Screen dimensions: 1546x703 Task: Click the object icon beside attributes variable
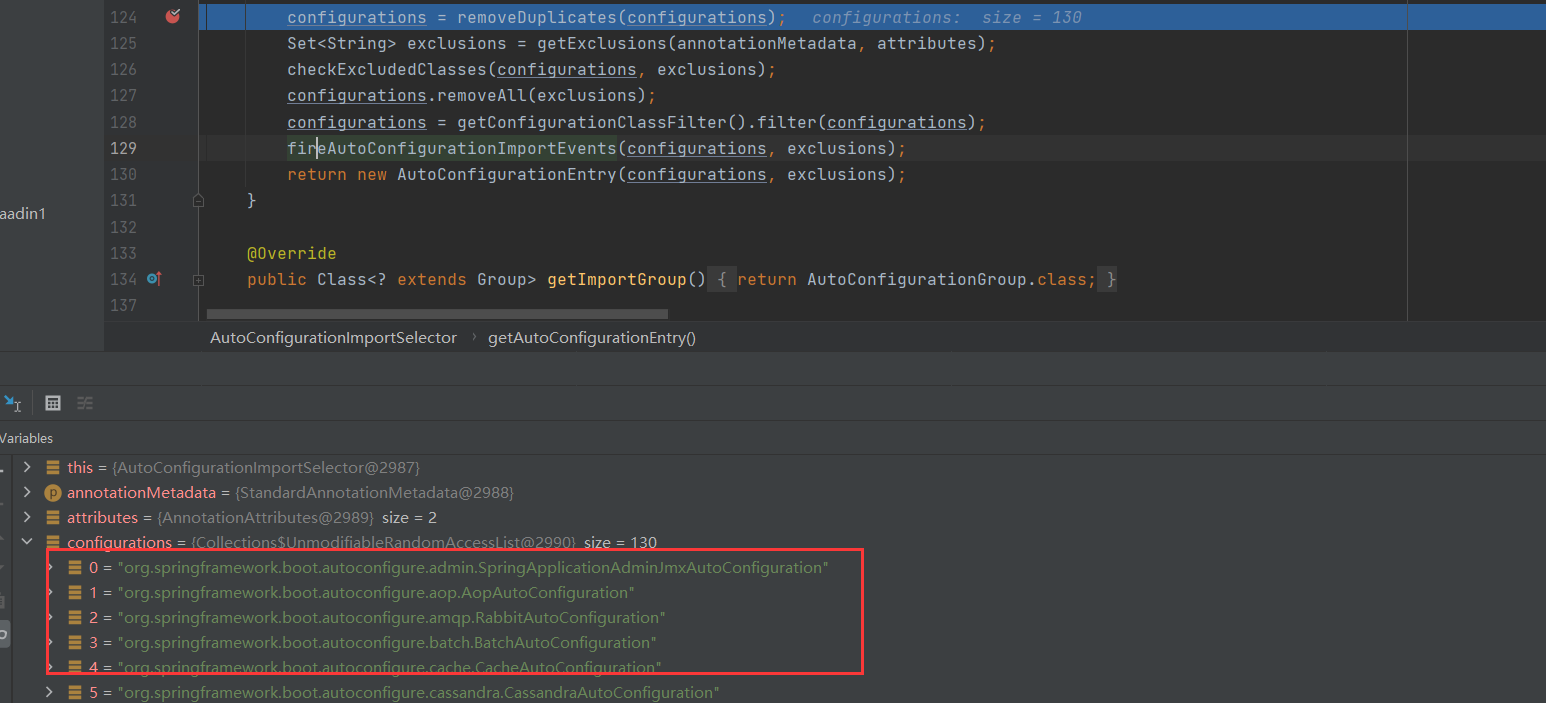click(53, 518)
